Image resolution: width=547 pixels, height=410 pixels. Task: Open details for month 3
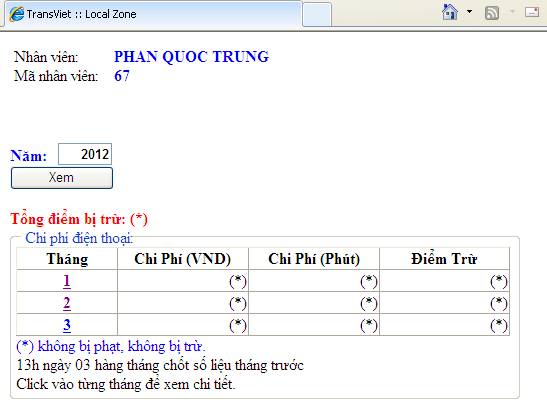click(x=67, y=325)
